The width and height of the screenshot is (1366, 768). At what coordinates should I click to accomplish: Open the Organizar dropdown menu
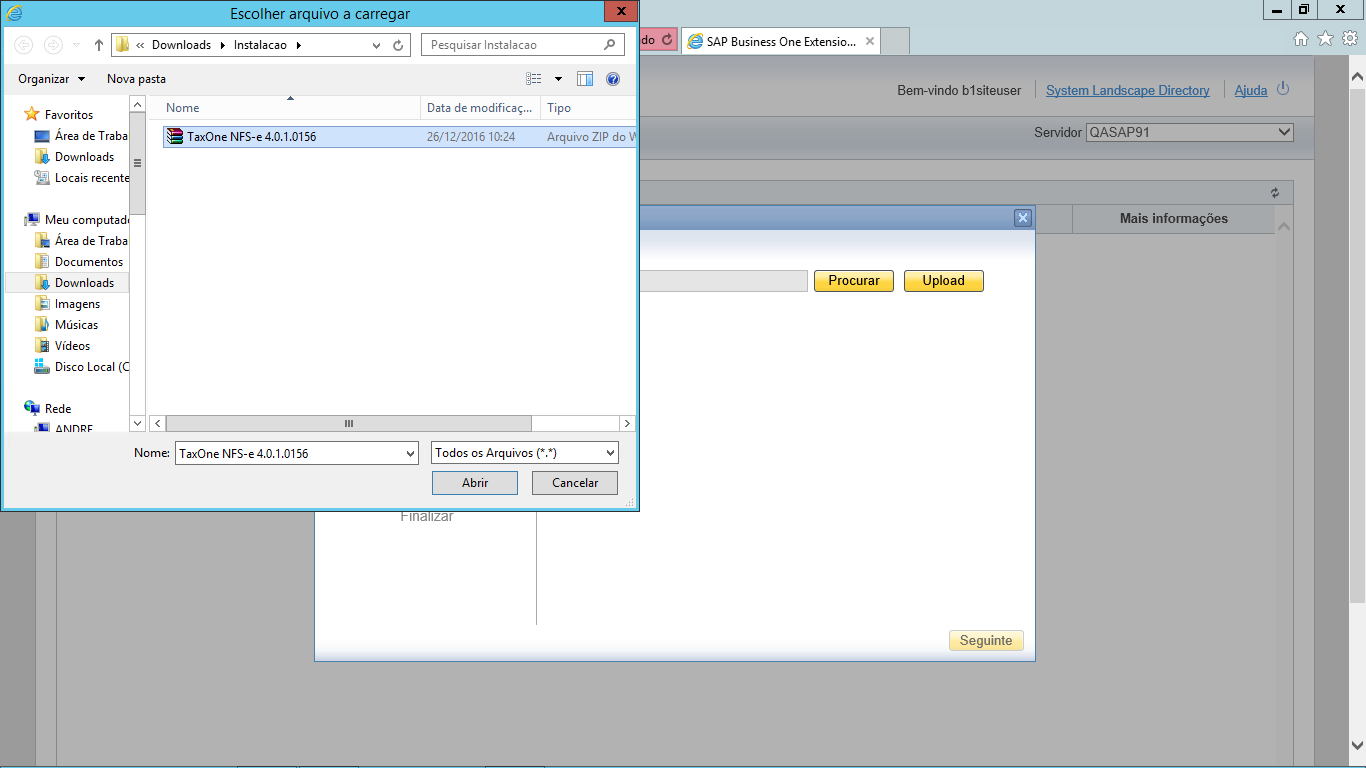(52, 79)
